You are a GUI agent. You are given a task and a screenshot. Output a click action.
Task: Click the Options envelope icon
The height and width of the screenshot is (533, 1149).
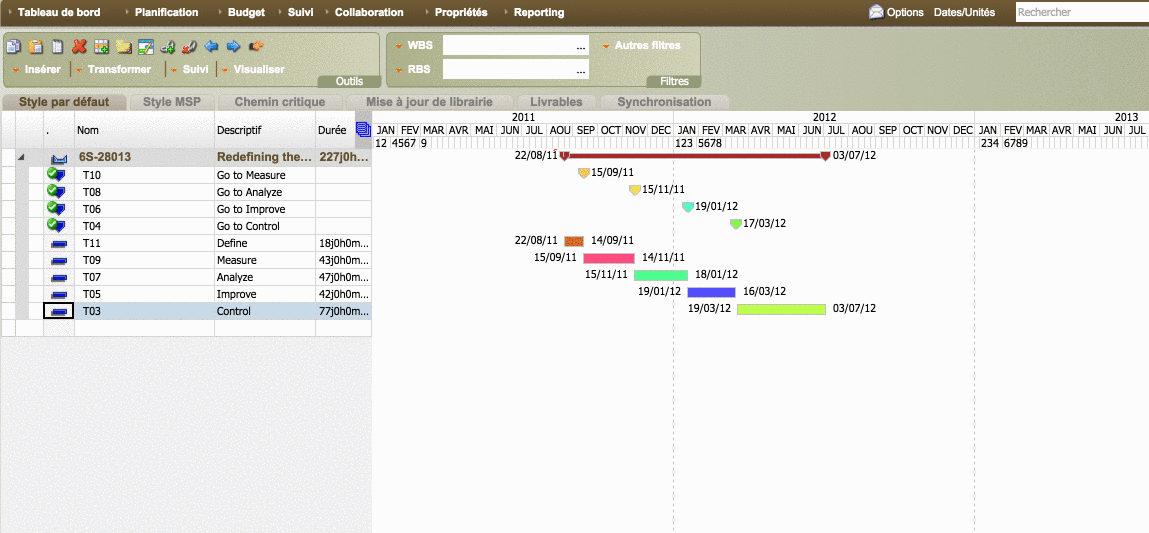(x=876, y=12)
